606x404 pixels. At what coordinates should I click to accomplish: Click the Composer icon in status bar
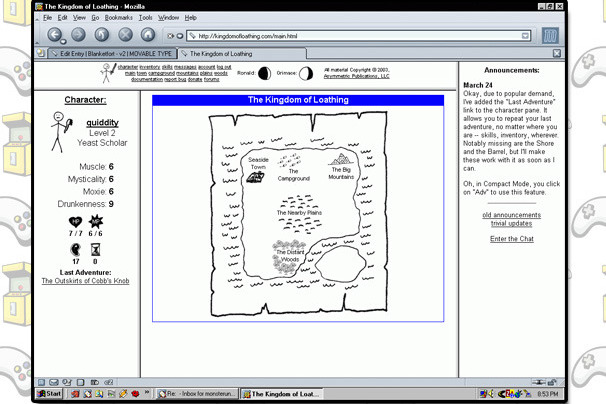pyautogui.click(x=67, y=382)
